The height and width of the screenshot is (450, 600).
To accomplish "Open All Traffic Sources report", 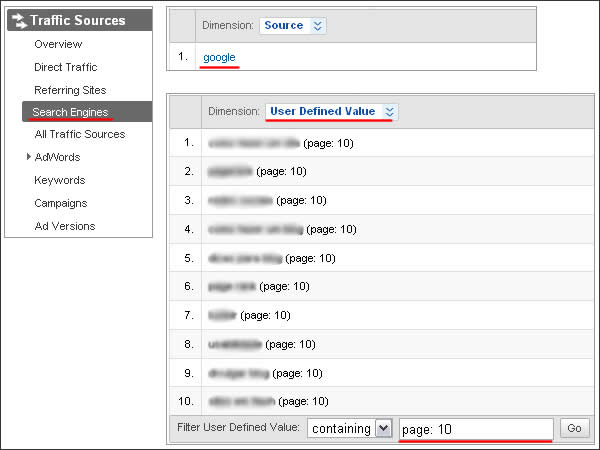I will tap(80, 134).
